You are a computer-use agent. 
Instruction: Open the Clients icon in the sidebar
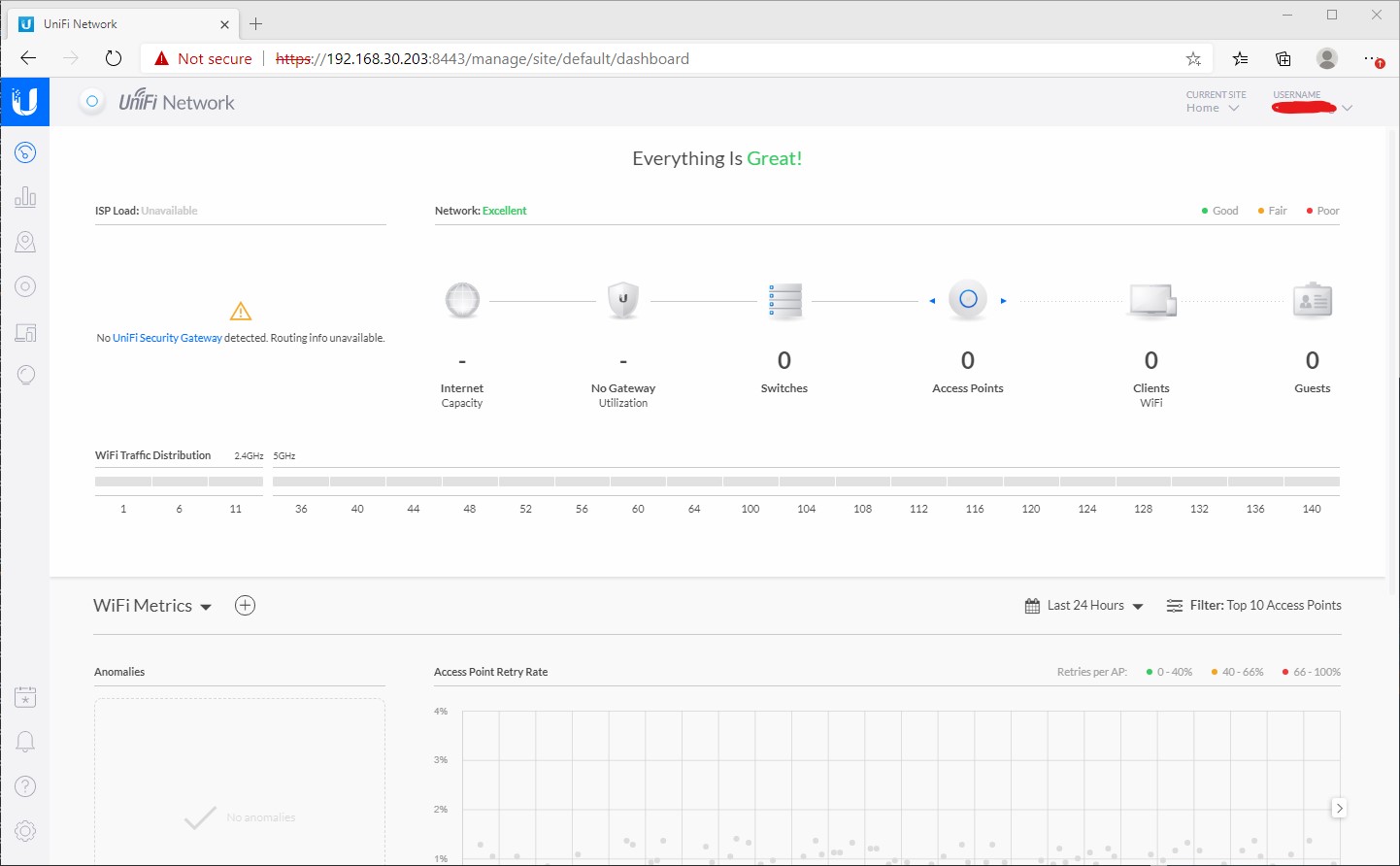pos(25,330)
